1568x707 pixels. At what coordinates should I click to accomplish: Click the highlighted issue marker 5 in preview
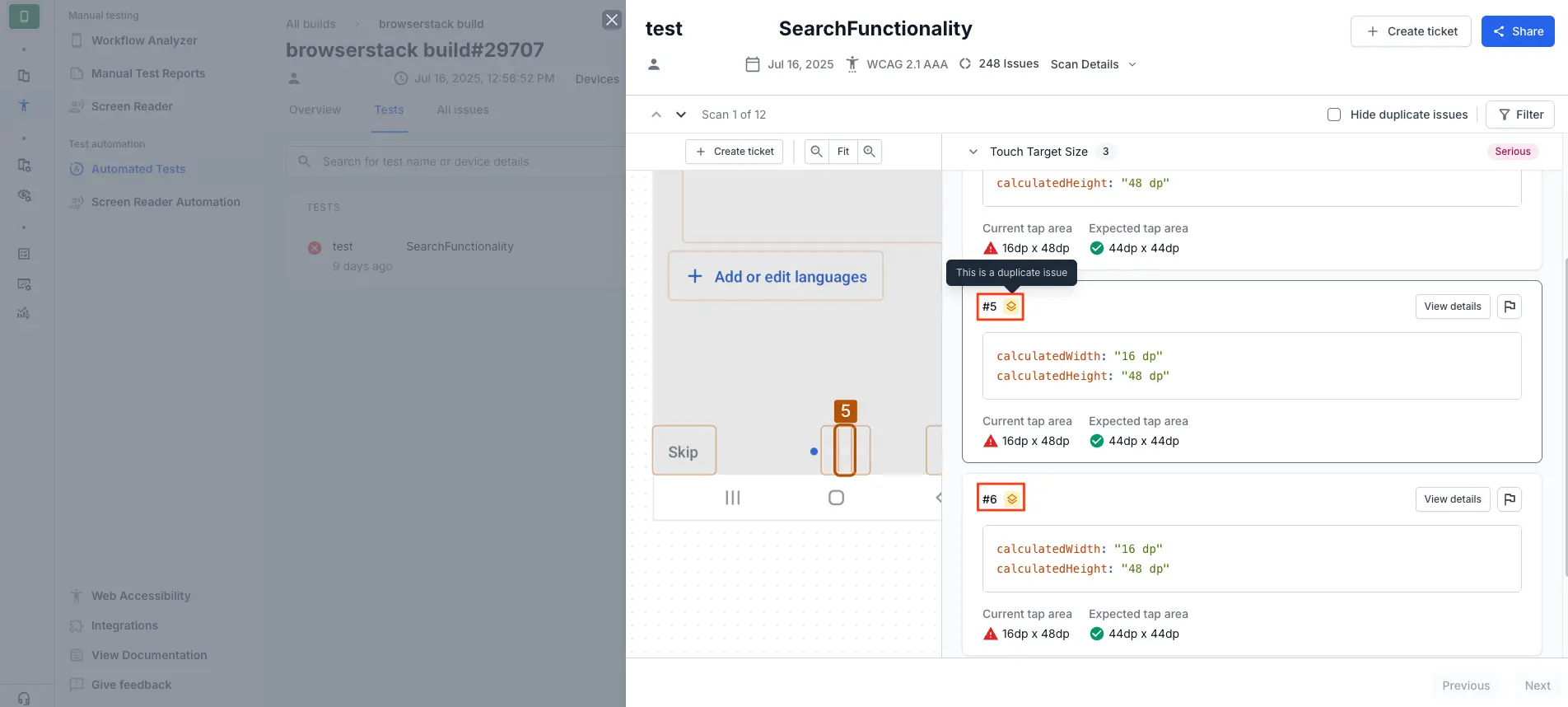[x=845, y=411]
